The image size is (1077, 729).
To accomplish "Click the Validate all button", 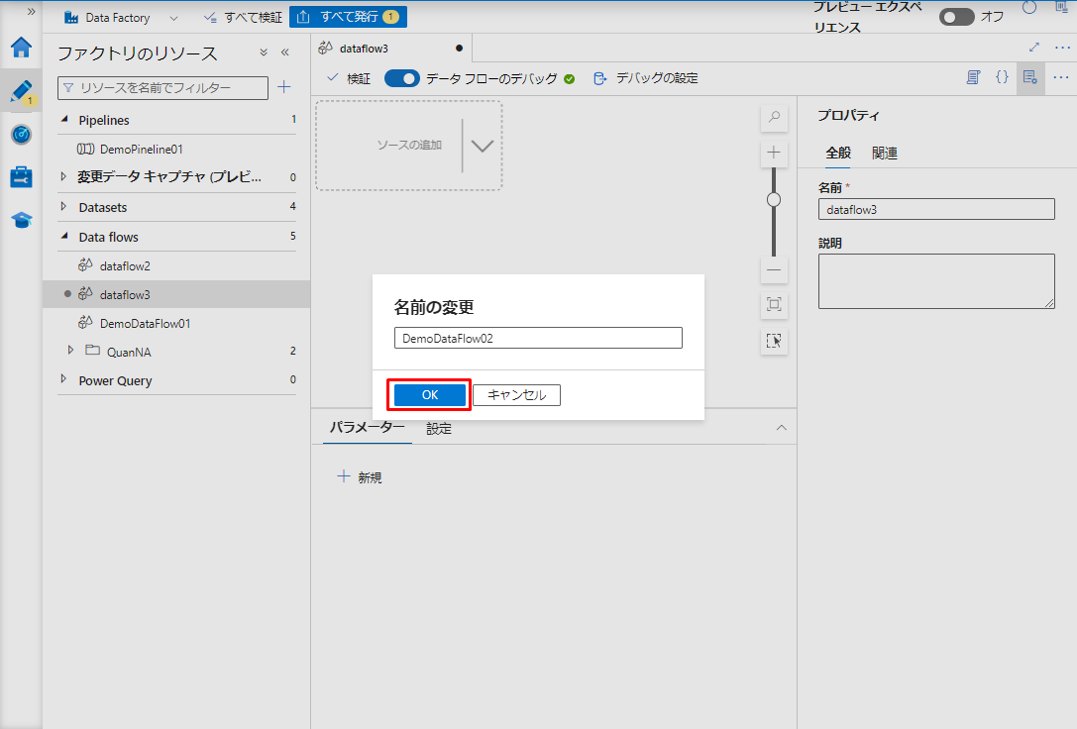I will tap(243, 17).
